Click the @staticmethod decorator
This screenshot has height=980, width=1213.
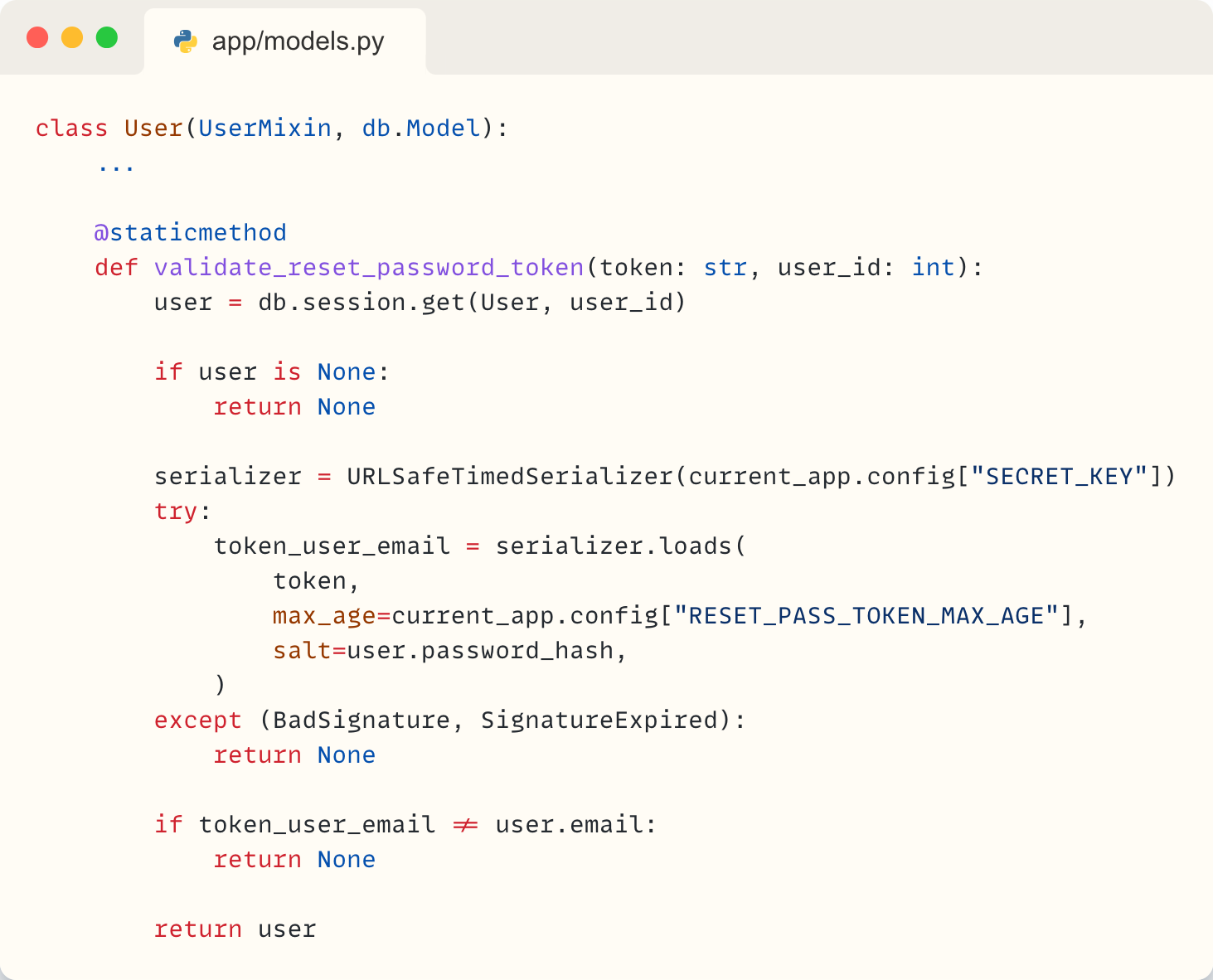190,233
